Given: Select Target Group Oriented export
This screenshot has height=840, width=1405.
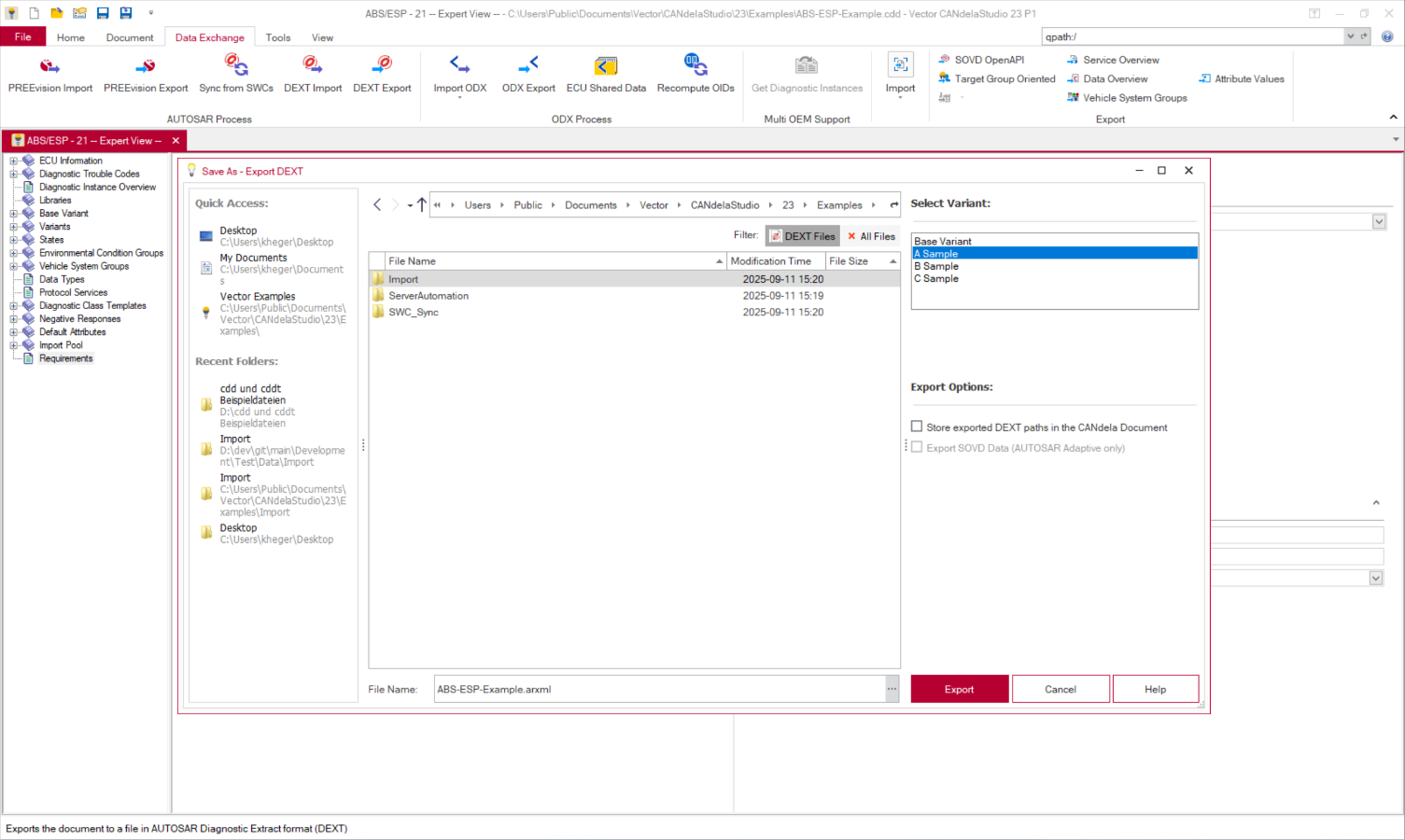Looking at the screenshot, I should click(997, 78).
